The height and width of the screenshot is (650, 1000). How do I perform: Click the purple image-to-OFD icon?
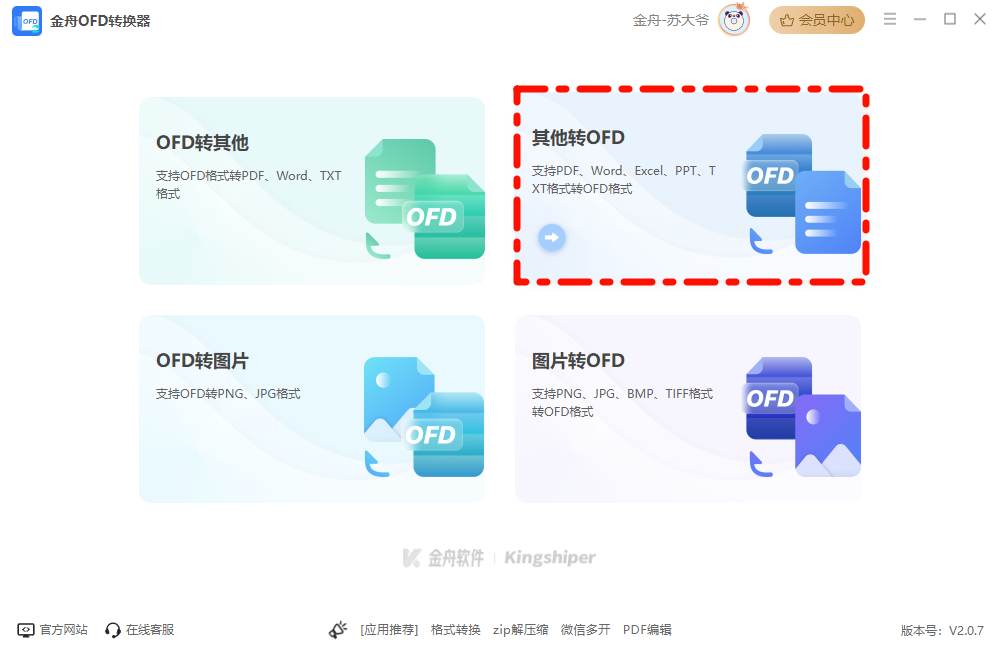804,417
